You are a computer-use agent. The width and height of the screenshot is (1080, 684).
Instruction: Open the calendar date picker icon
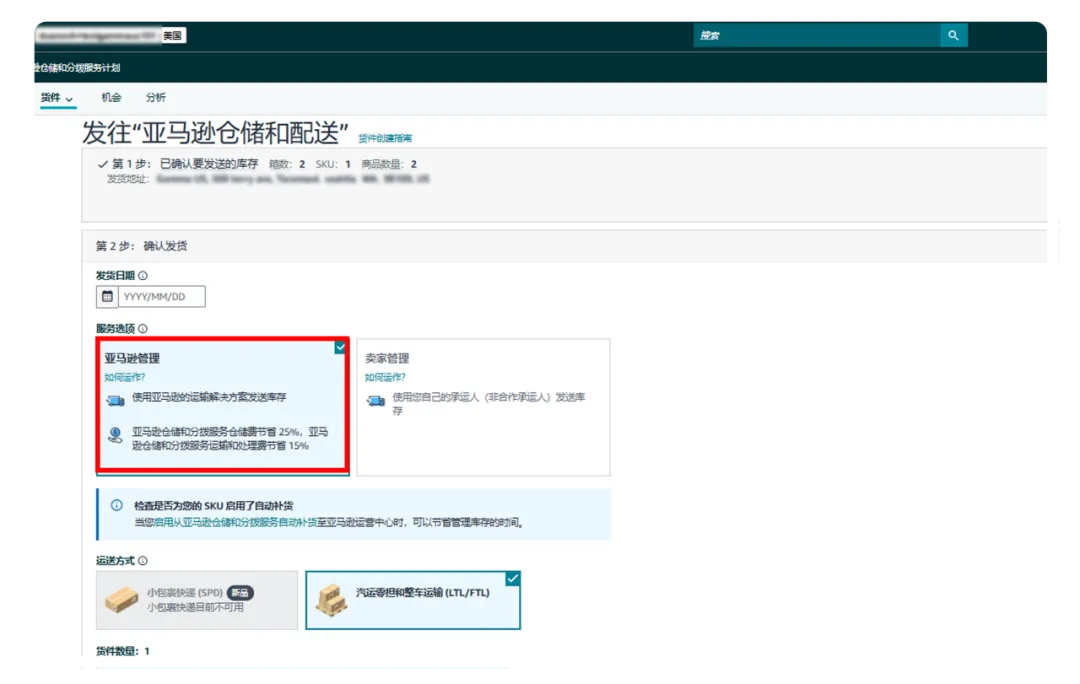107,296
